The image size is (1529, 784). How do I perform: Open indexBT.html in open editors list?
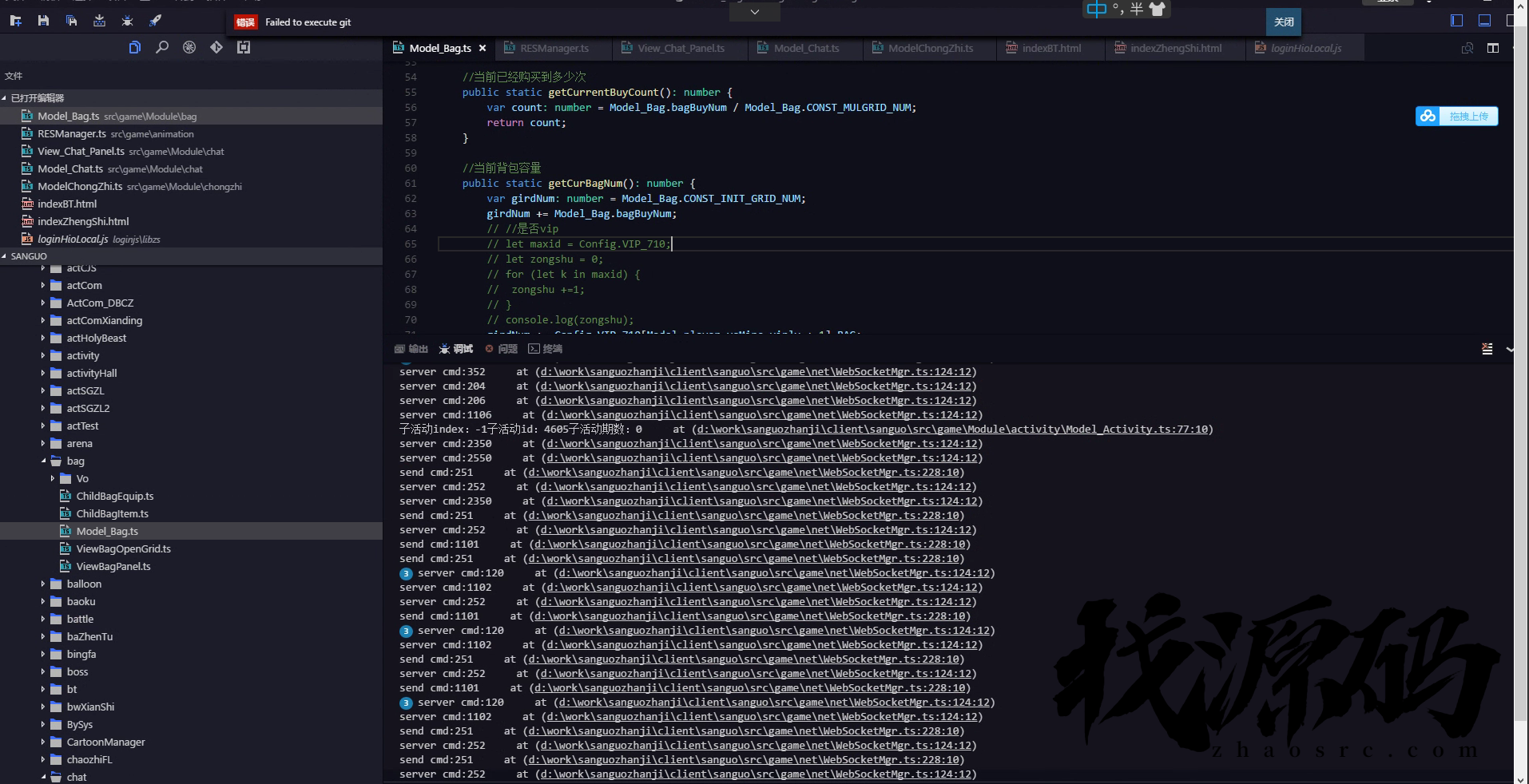click(x=67, y=204)
